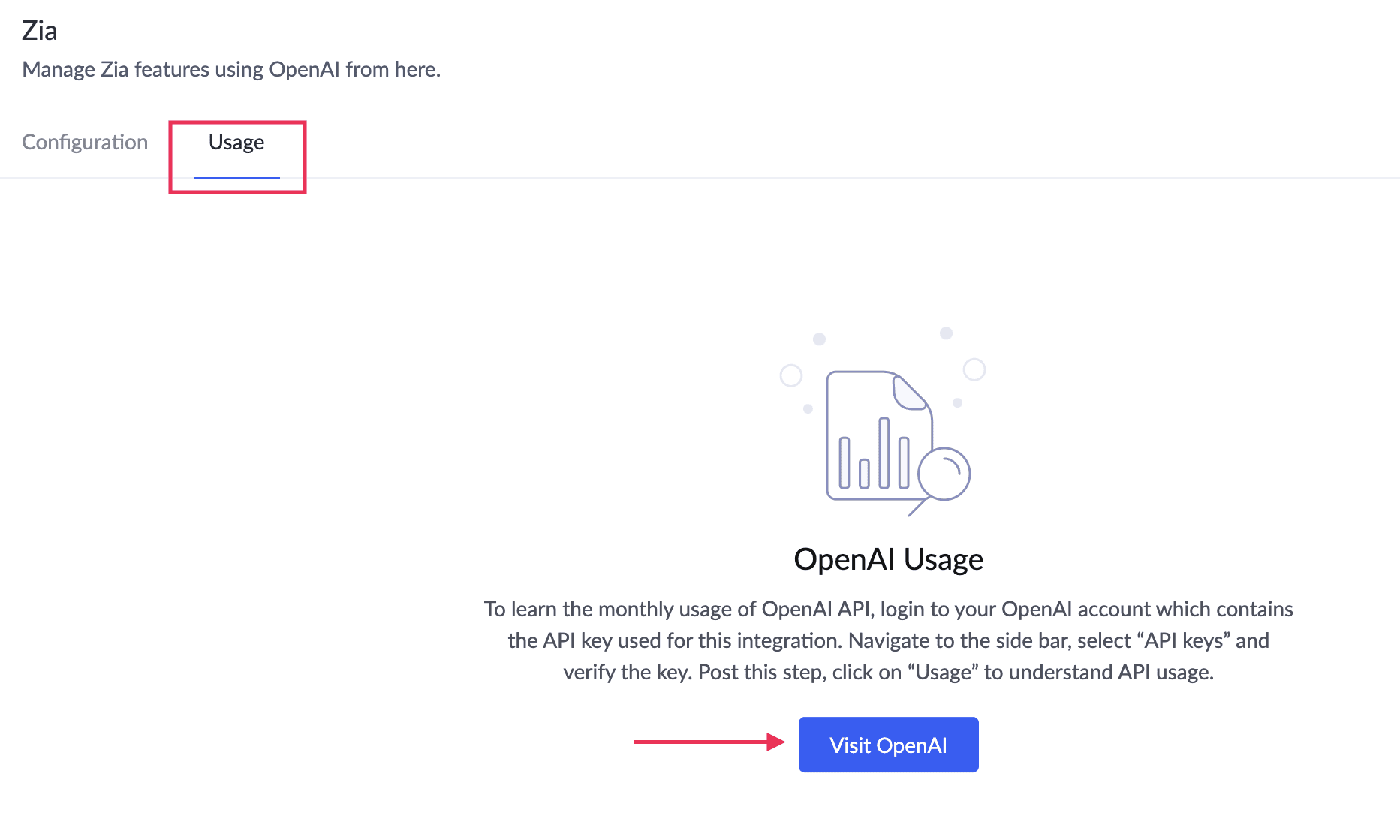
Task: Click the Zia page title
Action: coord(40,31)
